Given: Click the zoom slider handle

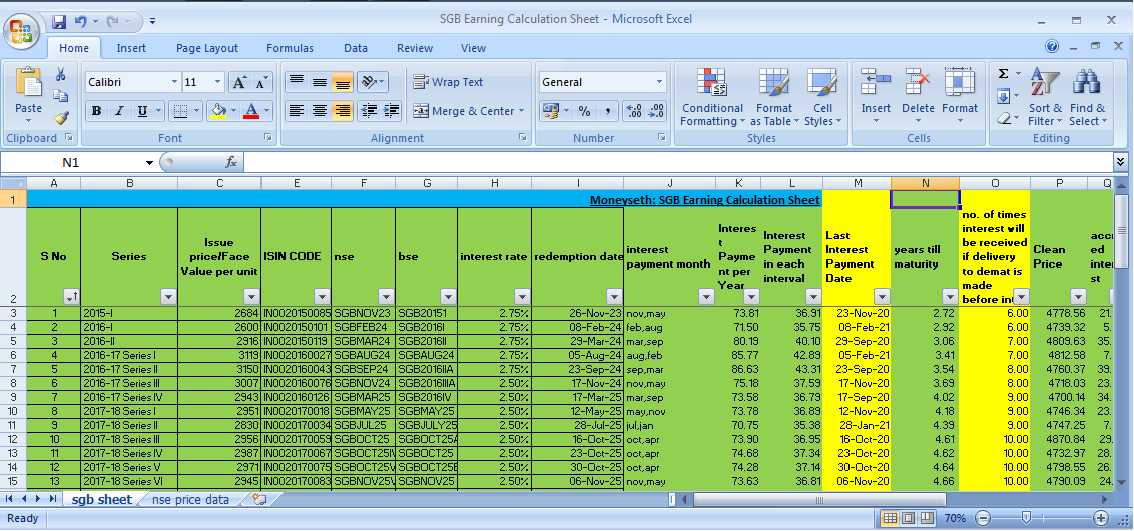Looking at the screenshot, I should pos(1026,517).
